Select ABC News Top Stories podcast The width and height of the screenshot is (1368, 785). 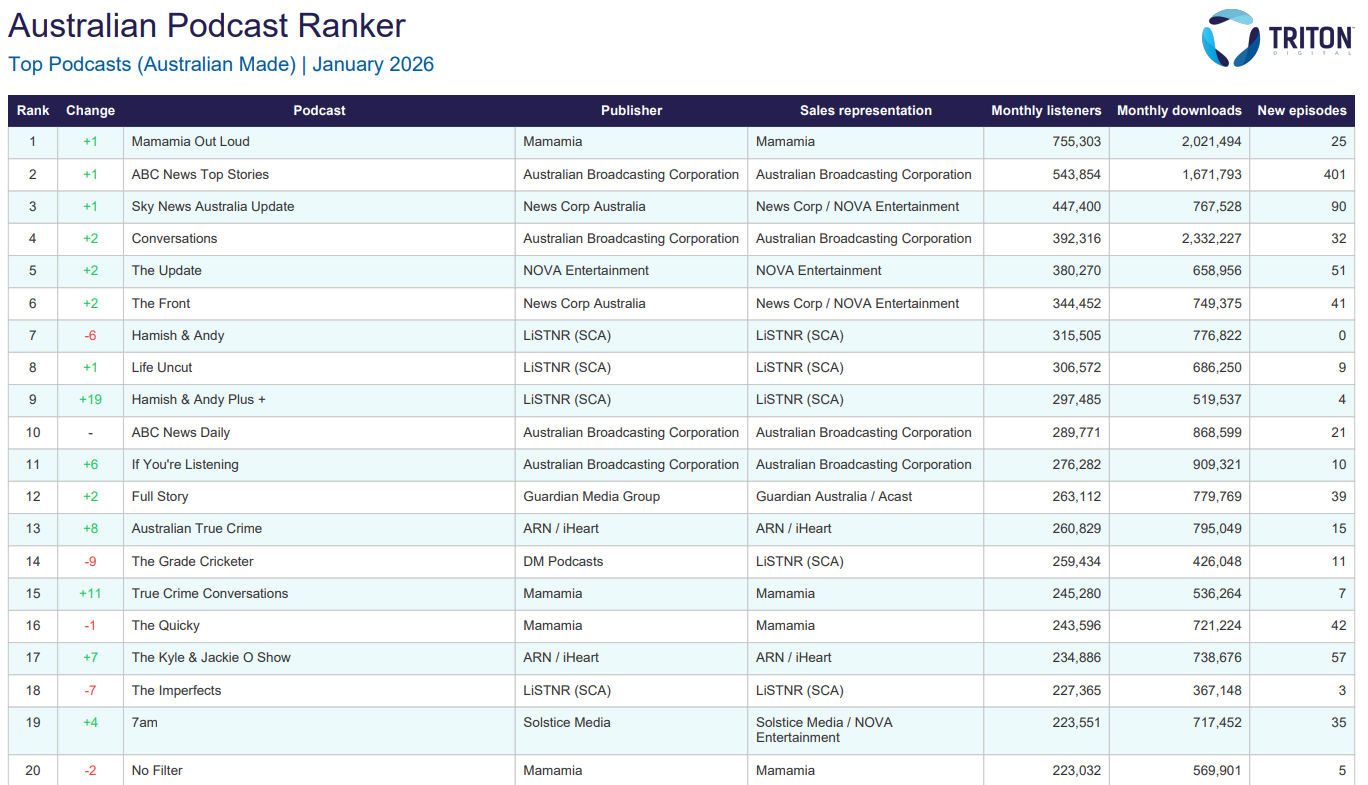pyautogui.click(x=200, y=174)
